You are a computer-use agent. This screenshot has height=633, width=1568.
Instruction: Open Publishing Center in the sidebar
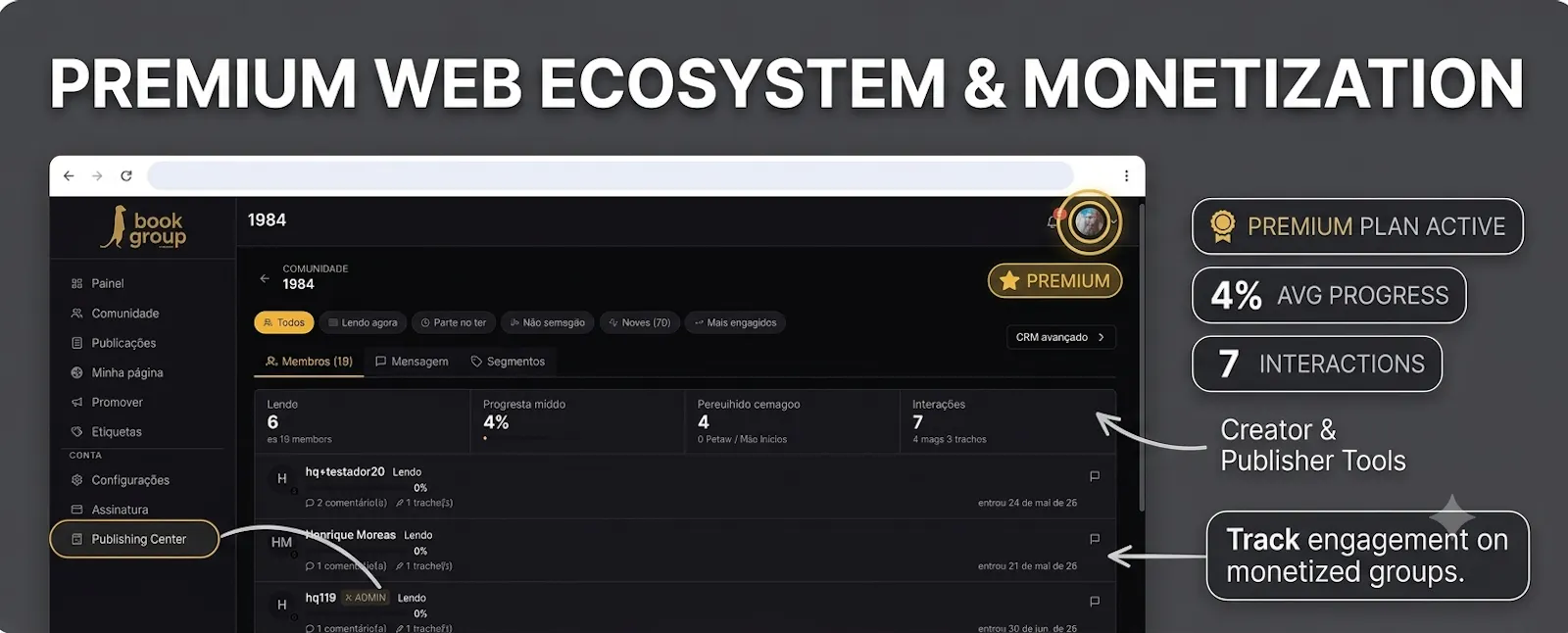(134, 539)
